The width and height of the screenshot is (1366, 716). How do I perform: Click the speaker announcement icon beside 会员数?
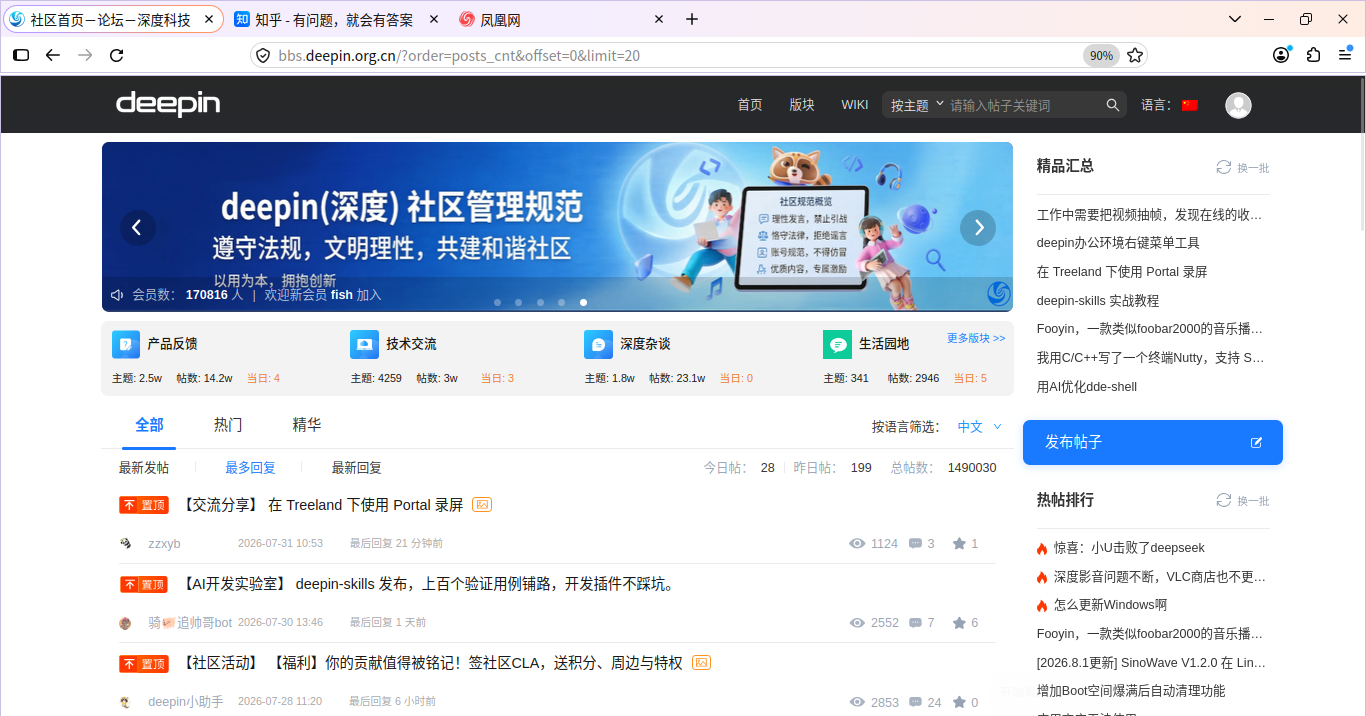pyautogui.click(x=117, y=295)
